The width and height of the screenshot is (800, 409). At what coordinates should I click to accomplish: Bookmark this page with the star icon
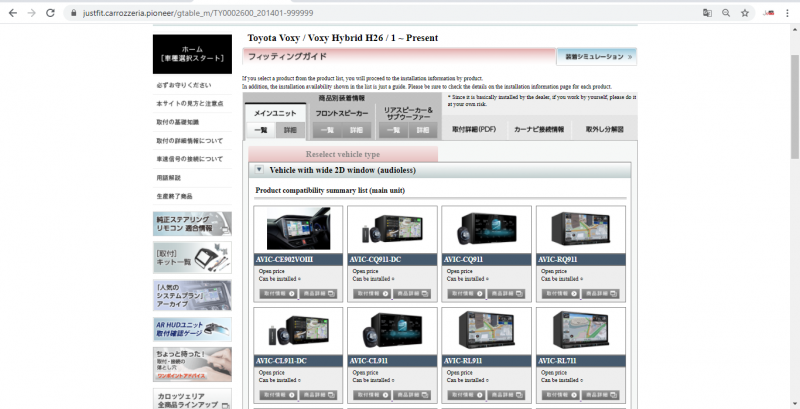coord(745,13)
